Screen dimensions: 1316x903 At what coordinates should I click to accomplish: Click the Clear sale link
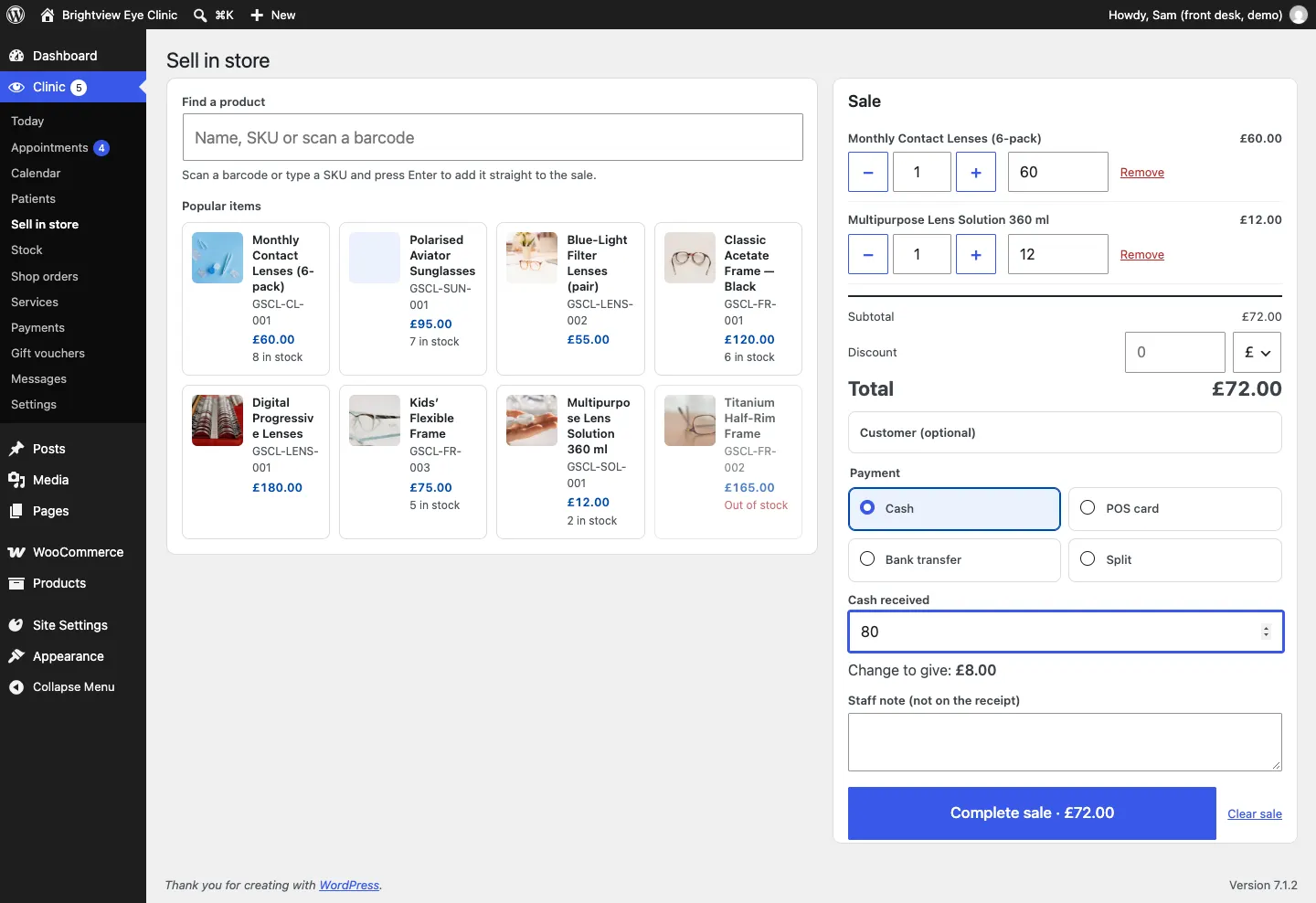coord(1254,813)
